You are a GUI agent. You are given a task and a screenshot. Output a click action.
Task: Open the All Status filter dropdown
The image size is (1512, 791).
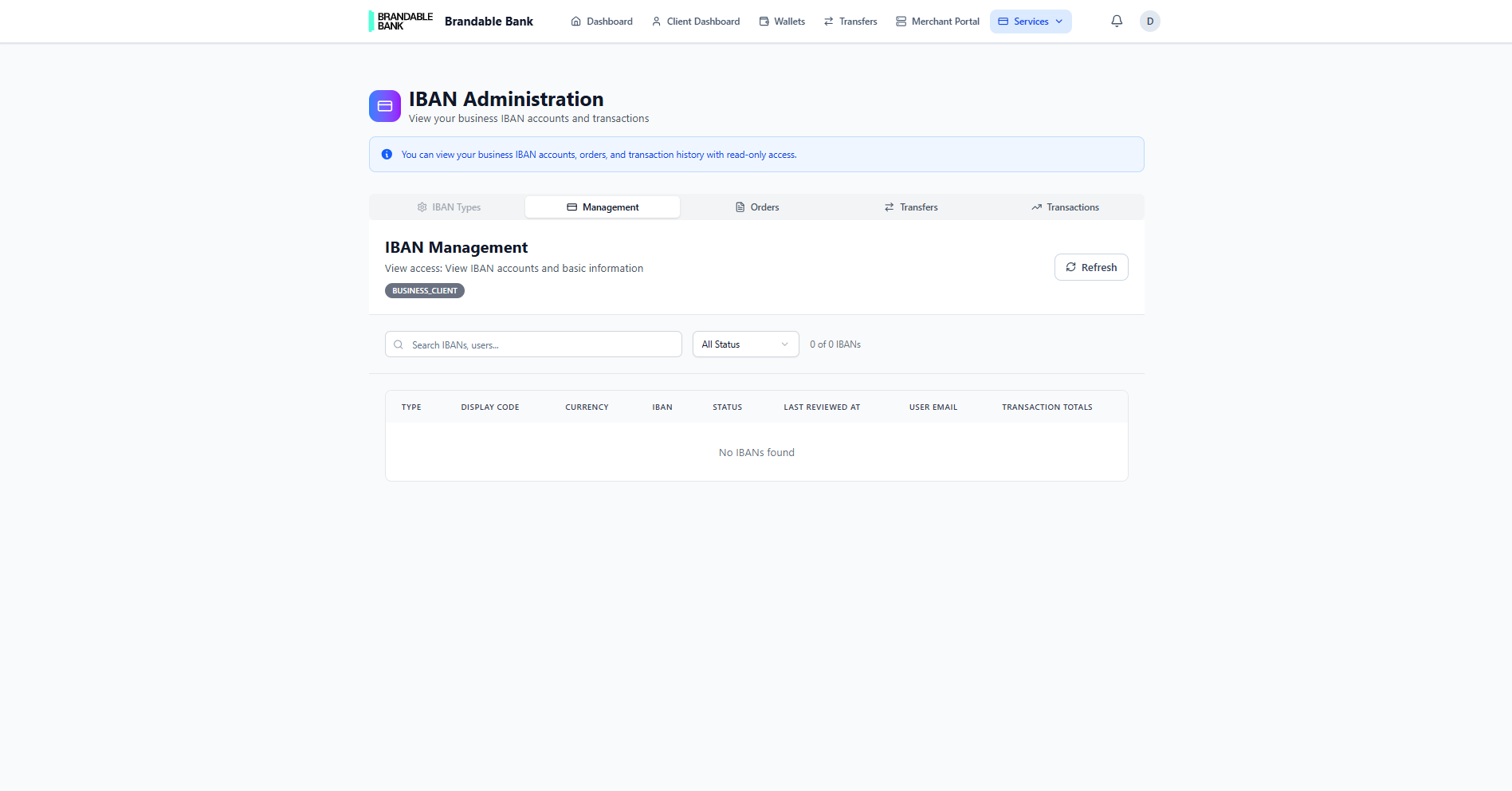[x=744, y=344]
